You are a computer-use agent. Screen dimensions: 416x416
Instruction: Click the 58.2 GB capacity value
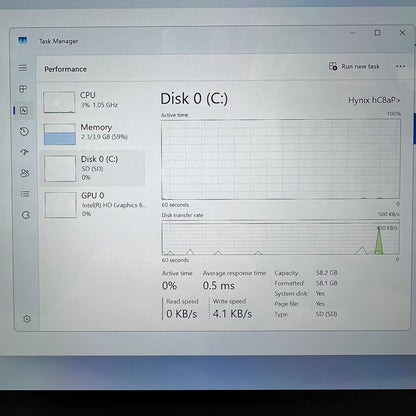point(327,273)
